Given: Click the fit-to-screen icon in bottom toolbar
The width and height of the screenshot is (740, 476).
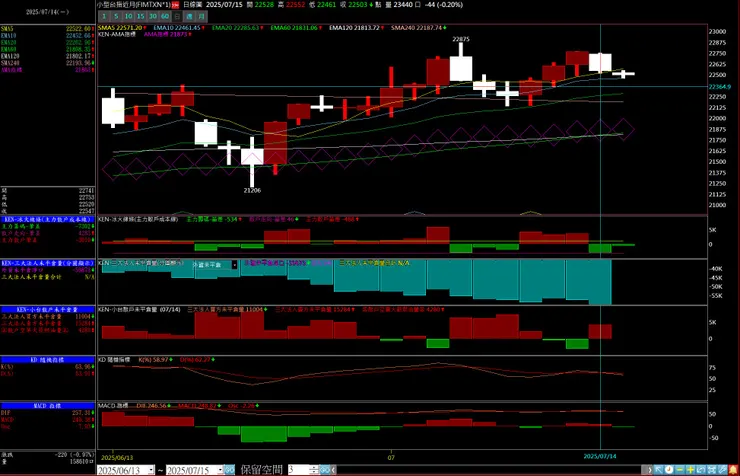Looking at the screenshot, I should pyautogui.click(x=712, y=470).
